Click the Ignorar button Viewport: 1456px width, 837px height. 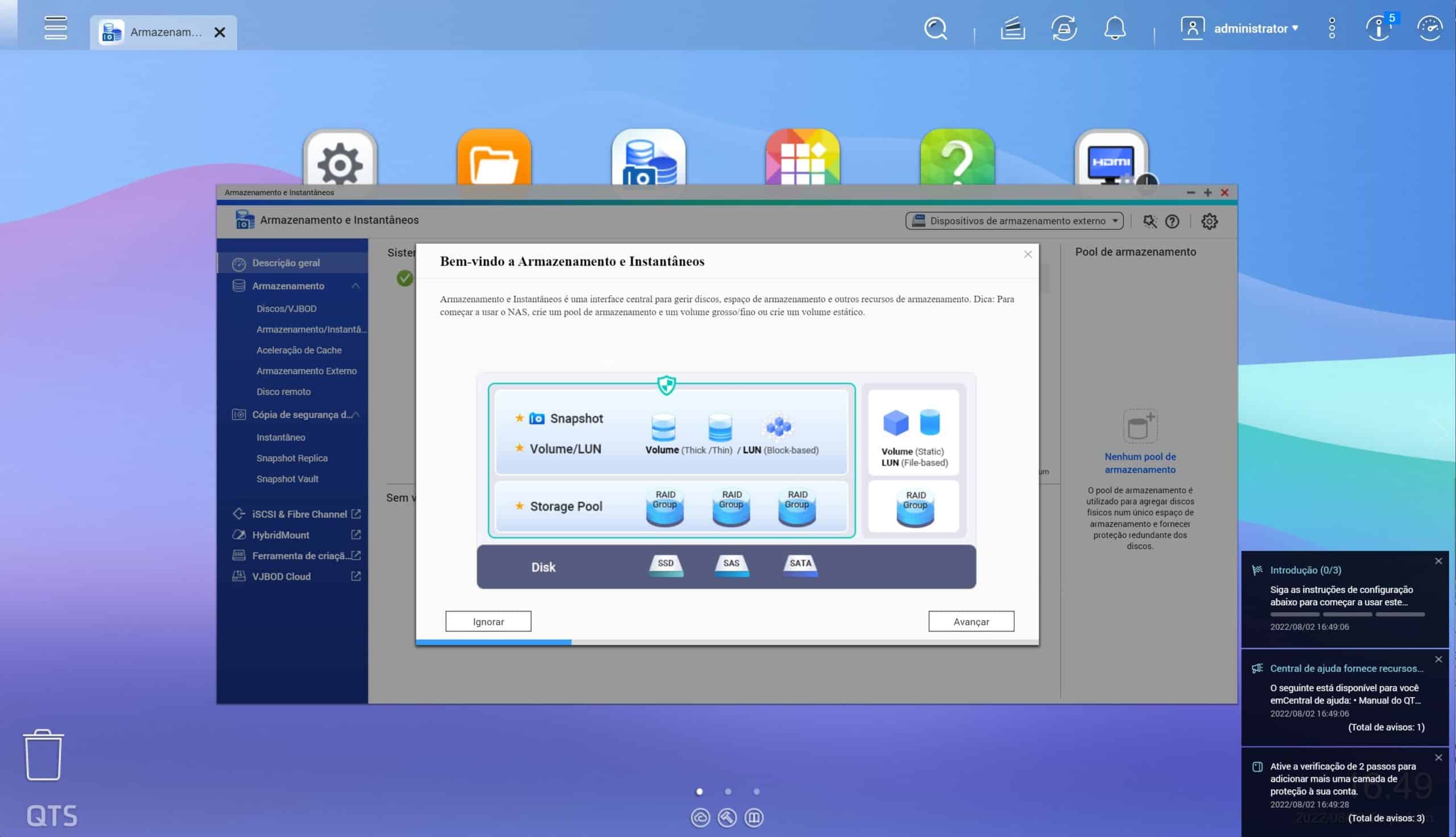tap(488, 621)
